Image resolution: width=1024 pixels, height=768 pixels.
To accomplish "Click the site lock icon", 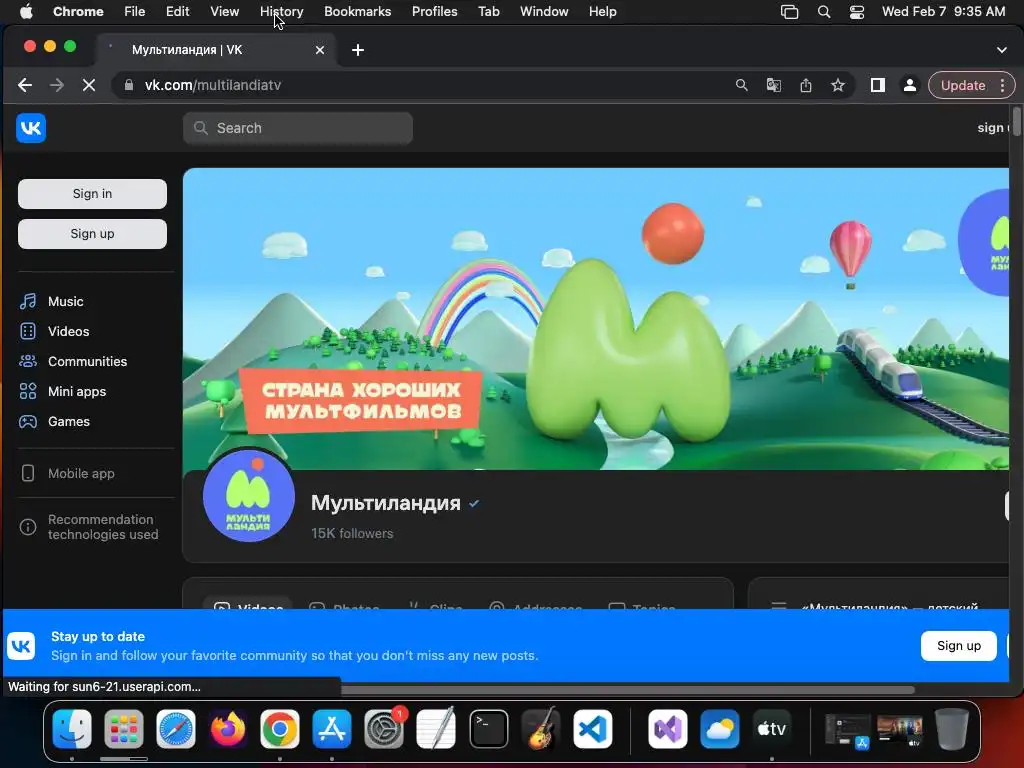I will 129,85.
